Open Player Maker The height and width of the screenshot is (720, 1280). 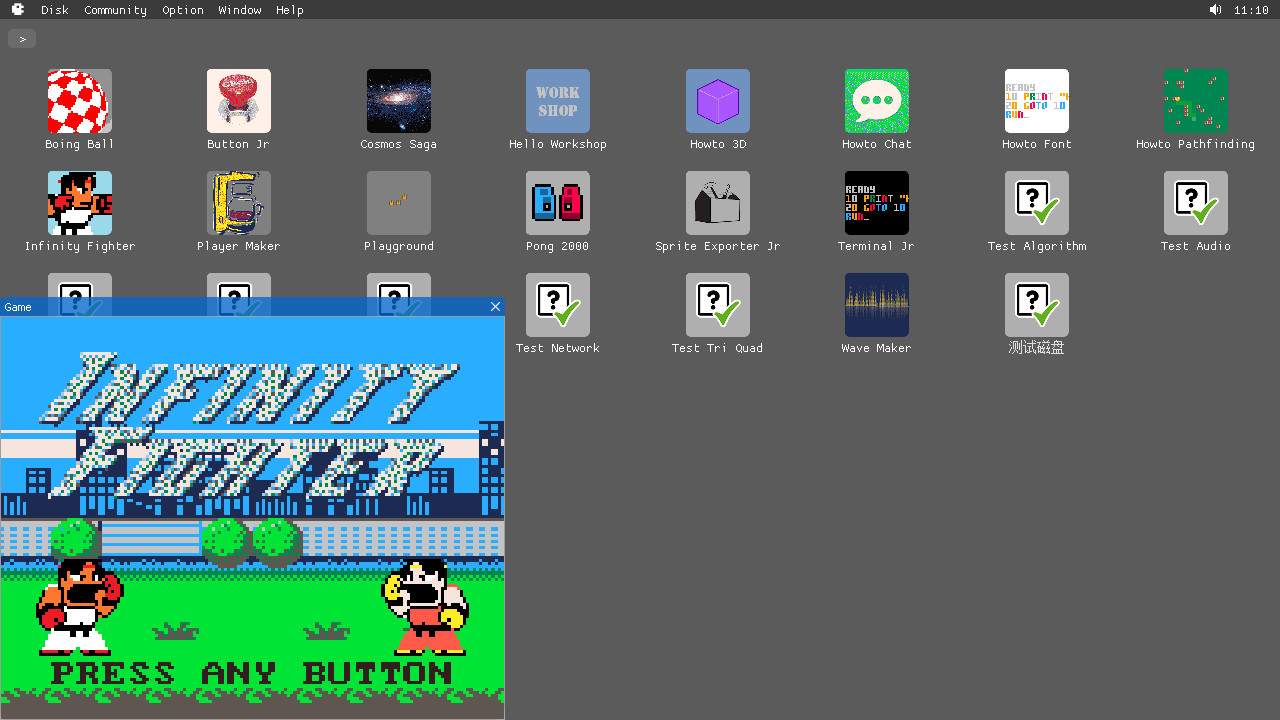(x=238, y=202)
